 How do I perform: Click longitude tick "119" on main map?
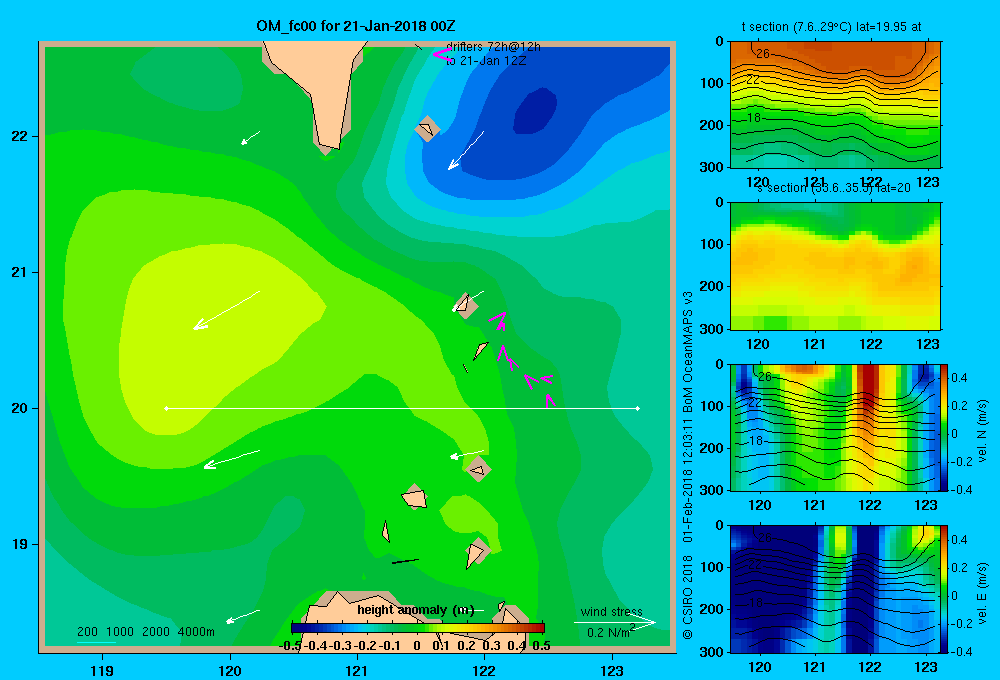click(102, 670)
